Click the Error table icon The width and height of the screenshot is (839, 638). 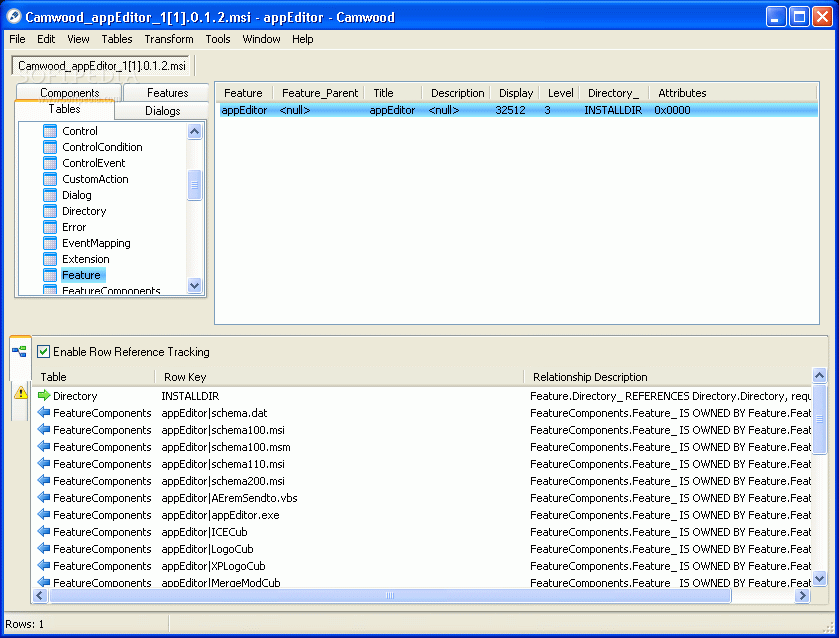[50, 227]
